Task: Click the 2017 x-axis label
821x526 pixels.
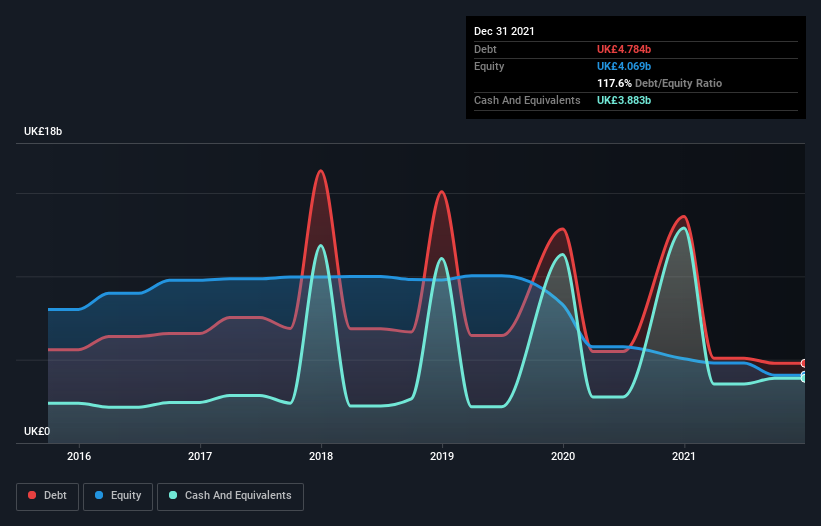Action: pos(200,456)
